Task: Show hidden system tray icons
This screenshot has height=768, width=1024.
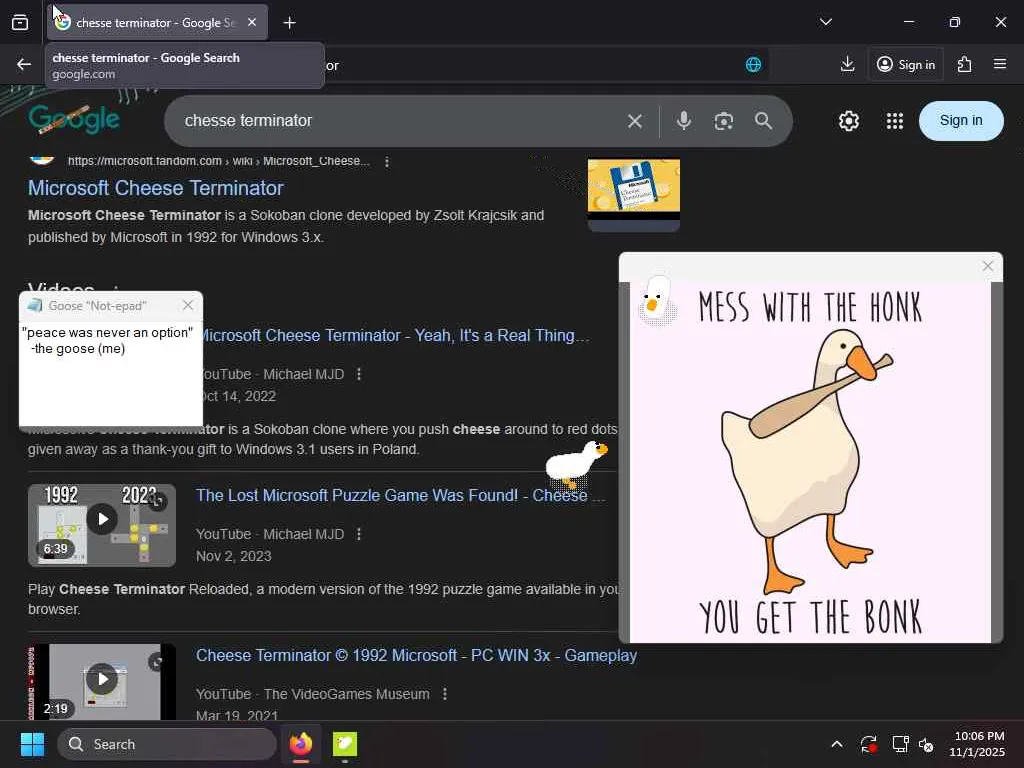Action: tap(837, 744)
